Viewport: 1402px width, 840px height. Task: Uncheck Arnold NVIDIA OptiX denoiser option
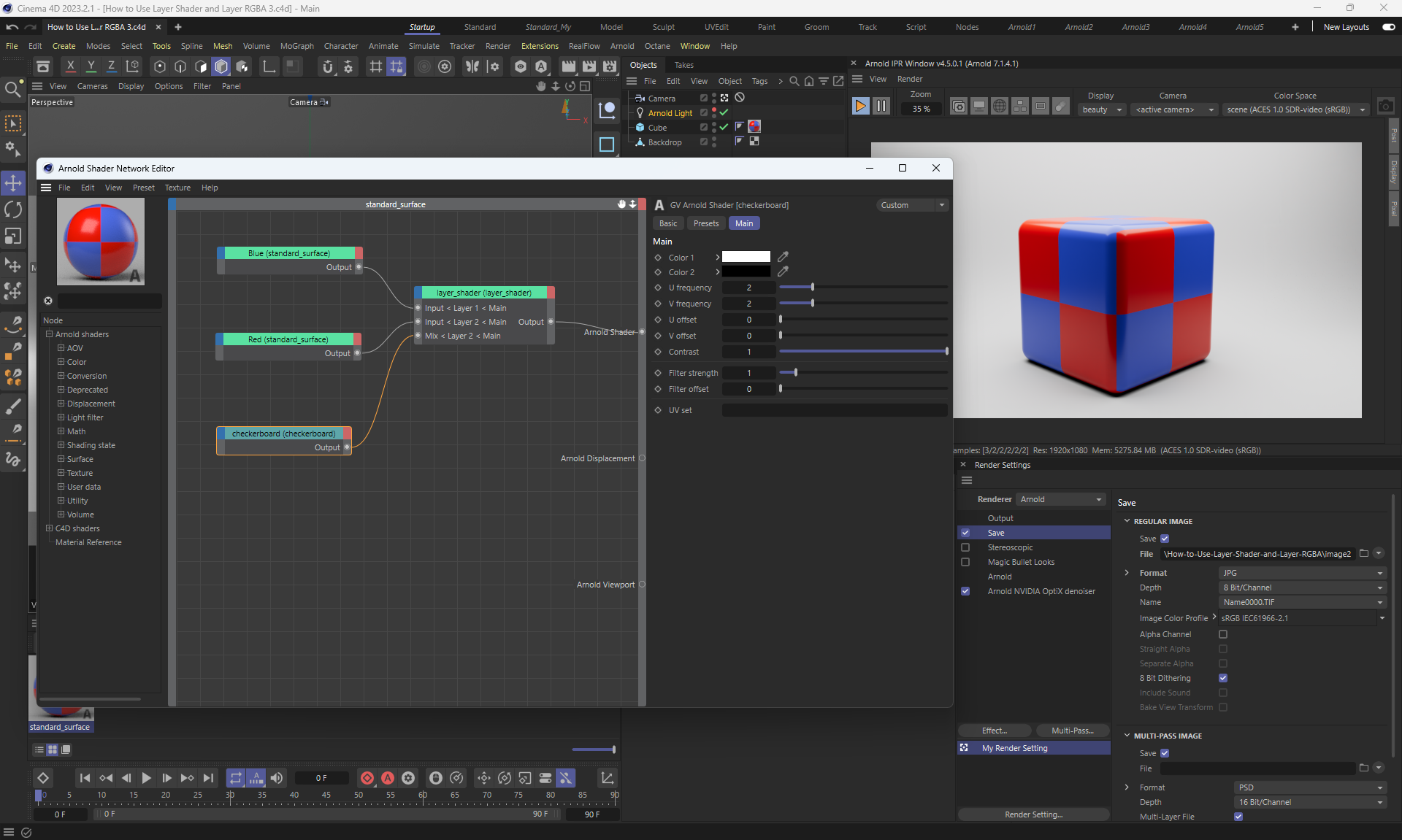tap(965, 591)
